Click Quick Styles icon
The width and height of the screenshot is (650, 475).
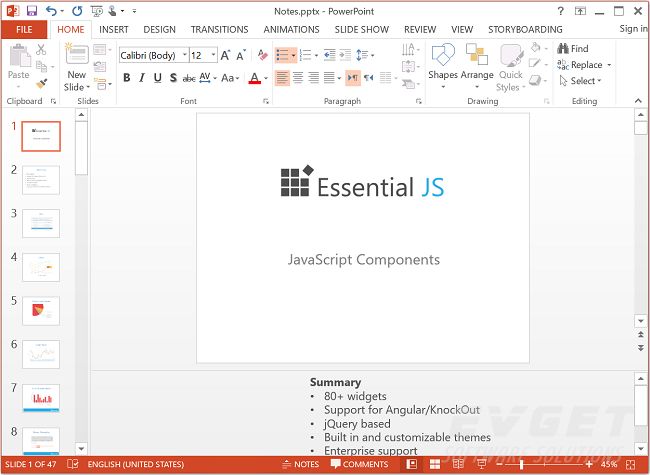[511, 56]
